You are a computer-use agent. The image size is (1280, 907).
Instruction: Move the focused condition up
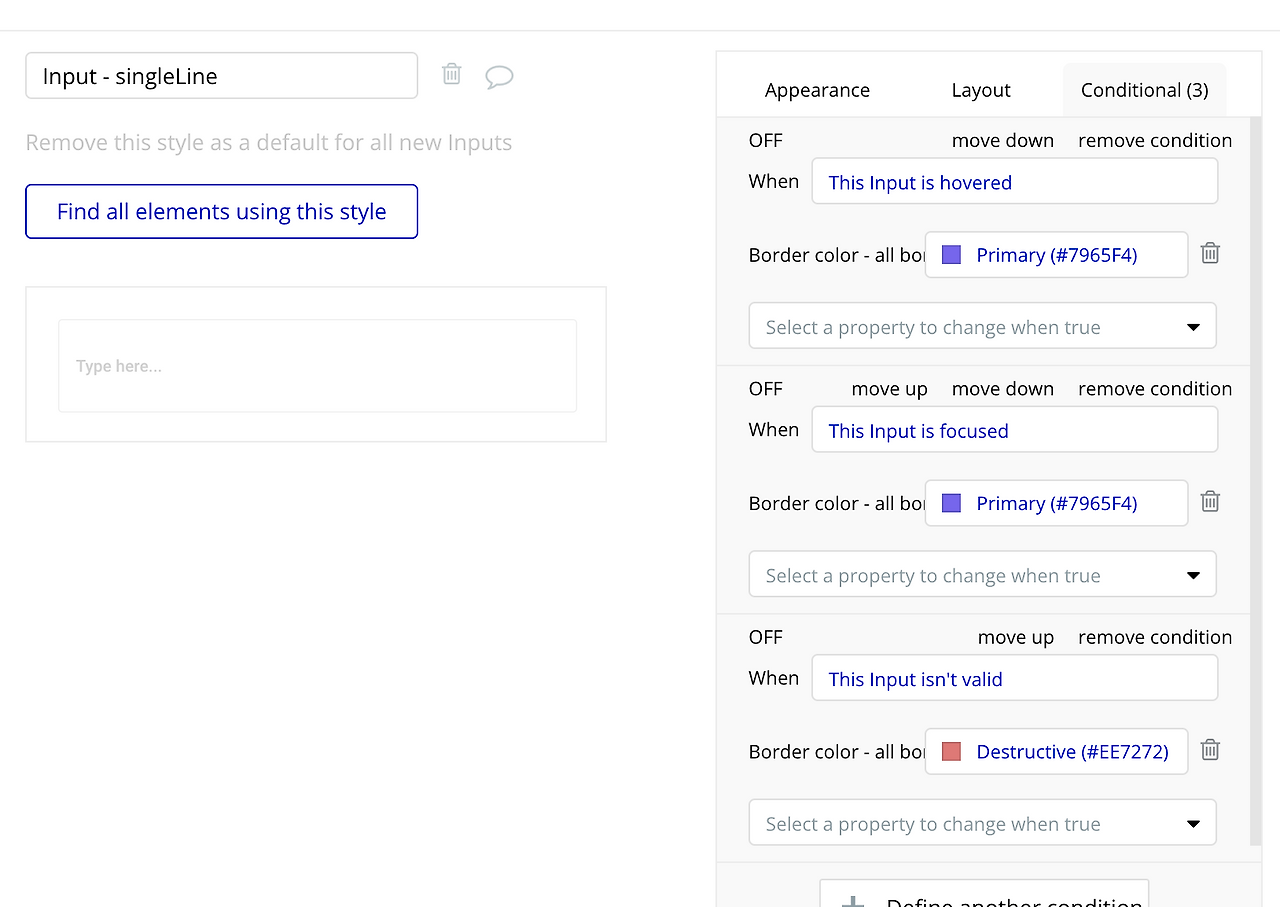(x=889, y=389)
